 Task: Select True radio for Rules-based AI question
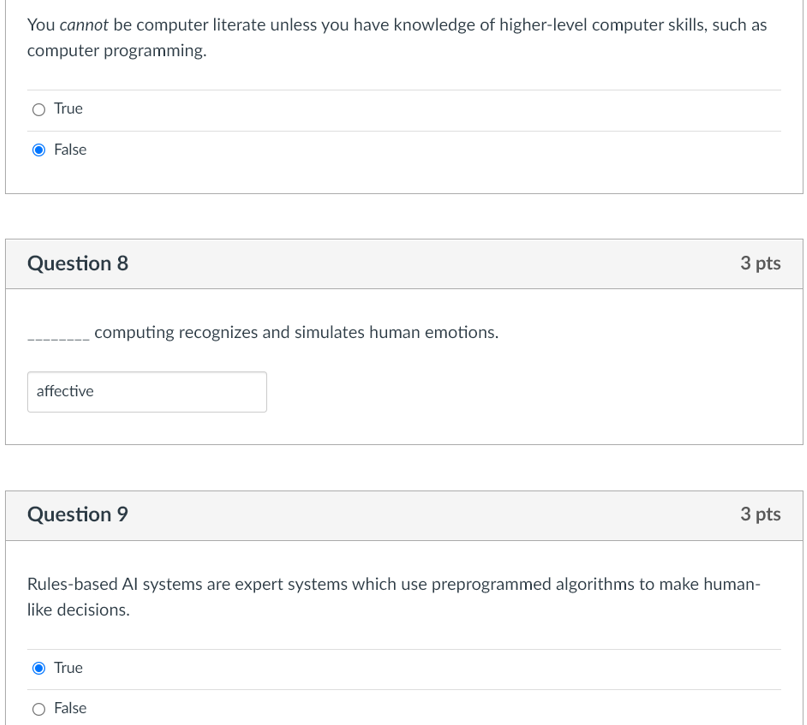pos(39,668)
